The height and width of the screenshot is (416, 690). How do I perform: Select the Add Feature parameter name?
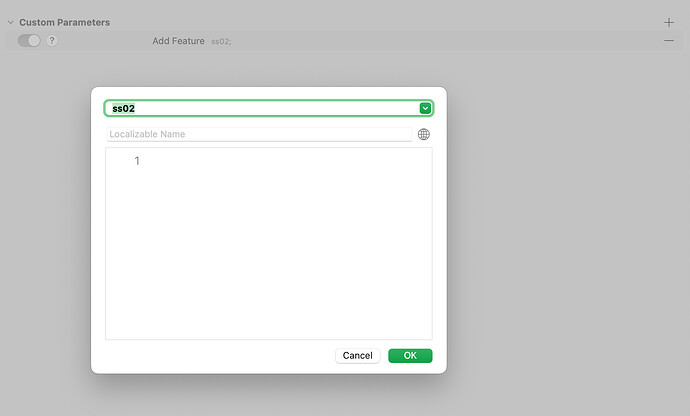pyautogui.click(x=178, y=41)
